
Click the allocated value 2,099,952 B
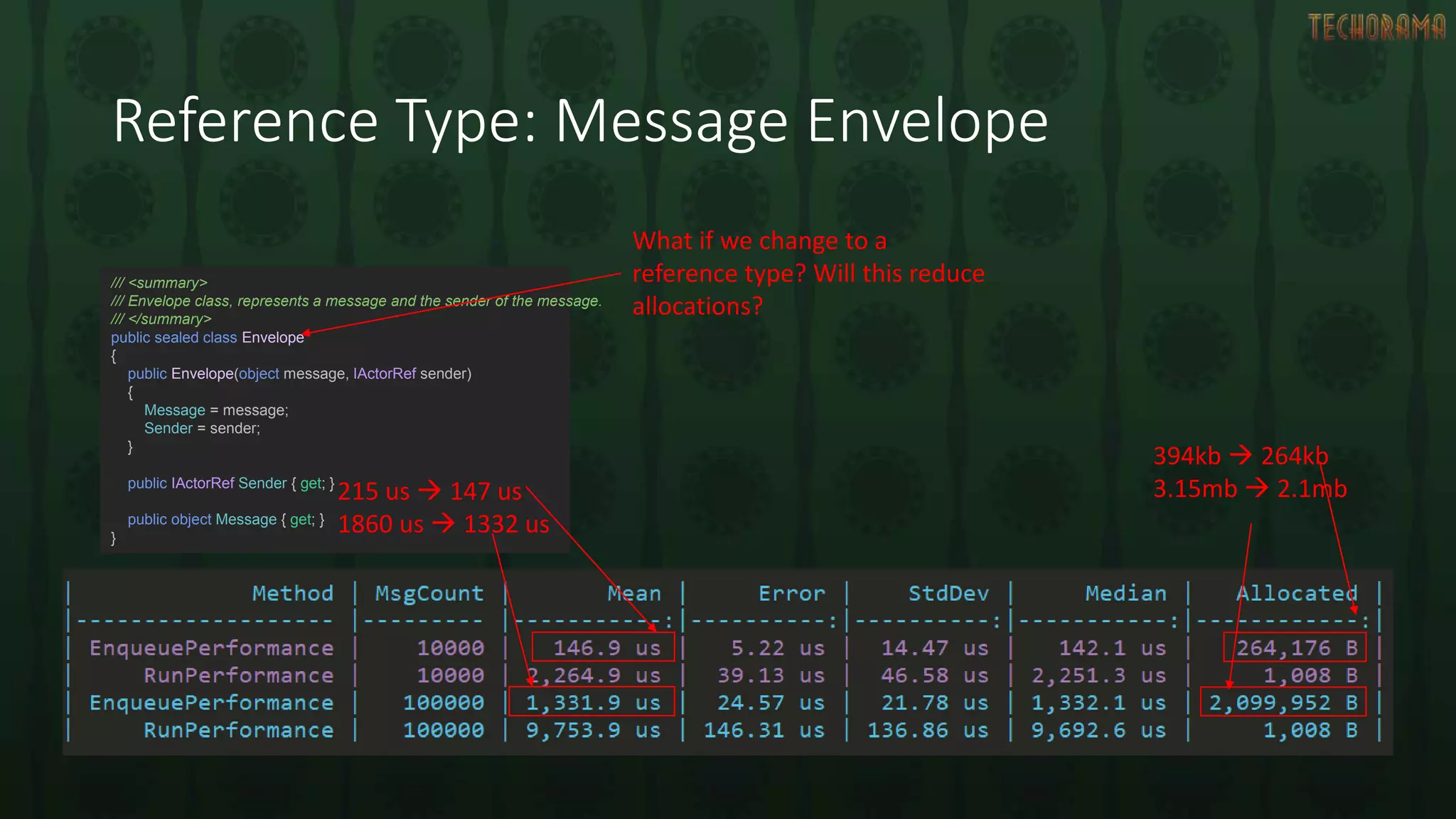pos(1283,703)
